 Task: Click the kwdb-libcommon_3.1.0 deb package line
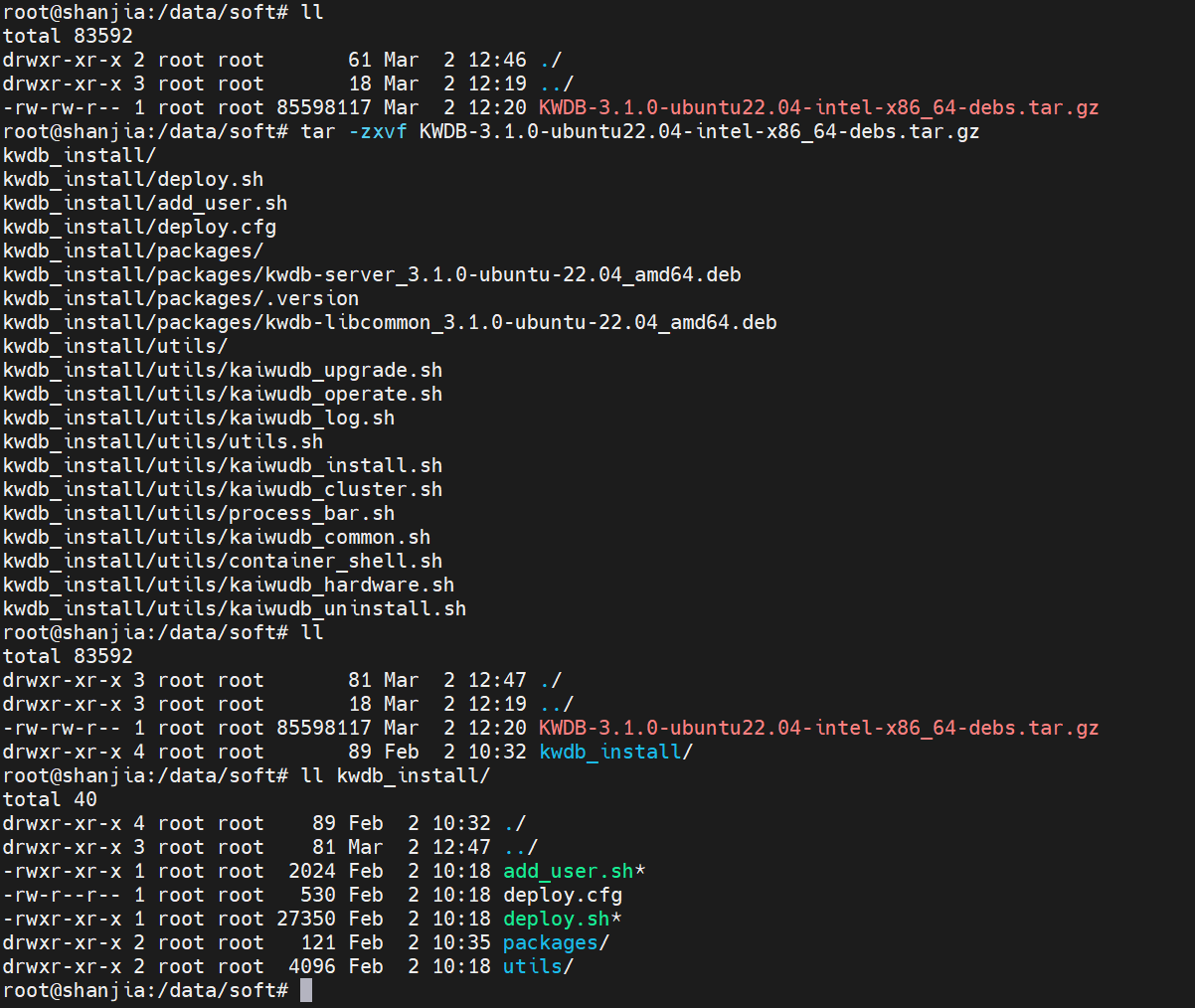pos(390,322)
